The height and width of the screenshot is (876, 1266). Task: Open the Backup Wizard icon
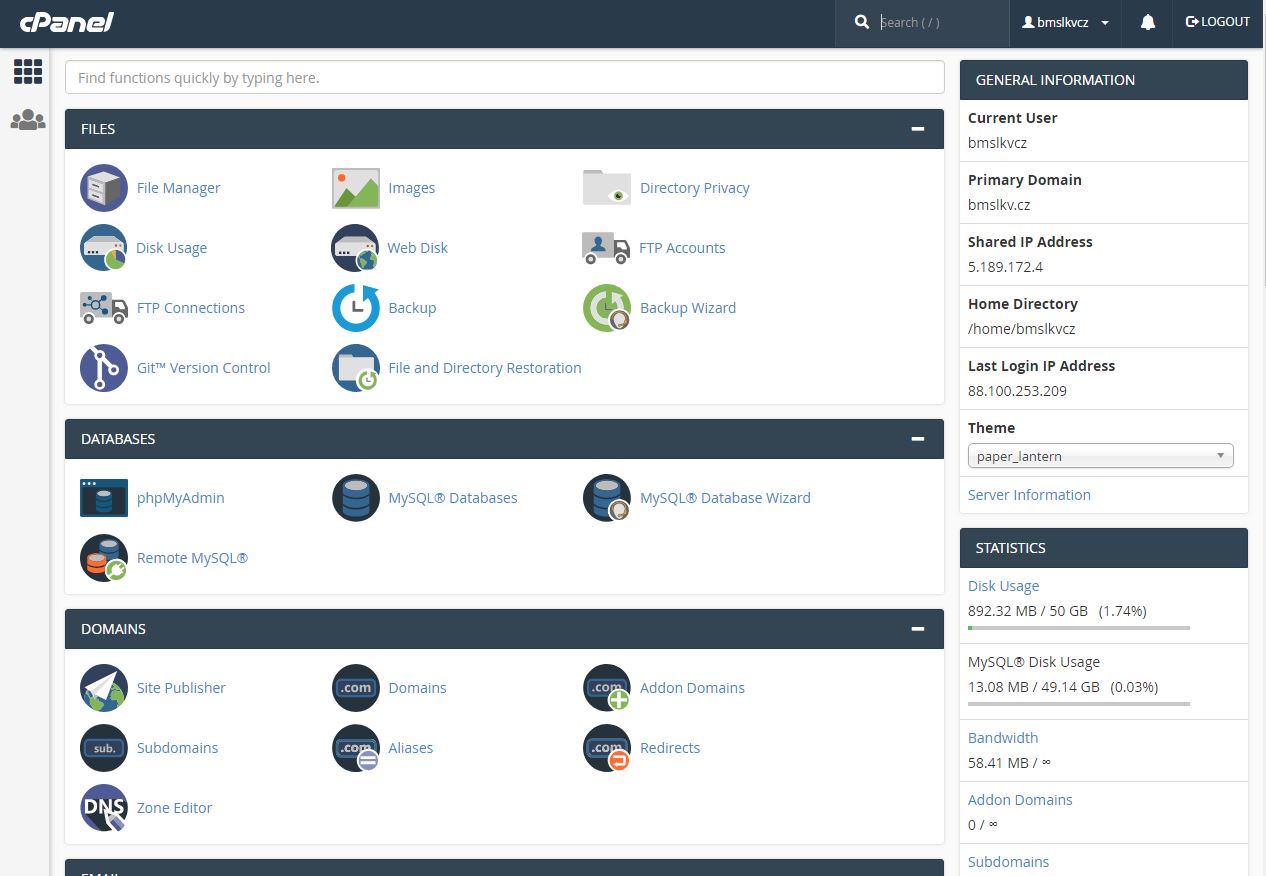tap(607, 308)
